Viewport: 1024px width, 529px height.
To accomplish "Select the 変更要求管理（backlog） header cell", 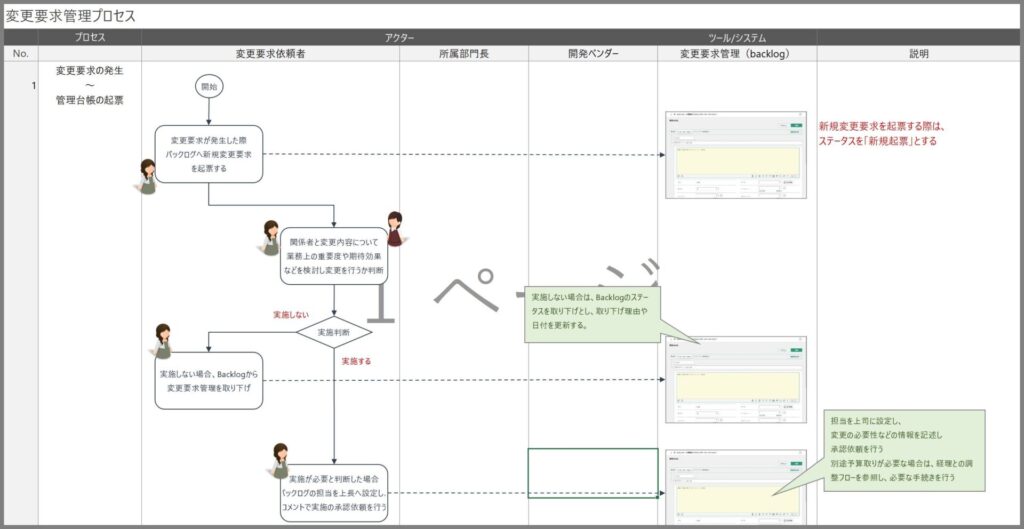I will [736, 53].
